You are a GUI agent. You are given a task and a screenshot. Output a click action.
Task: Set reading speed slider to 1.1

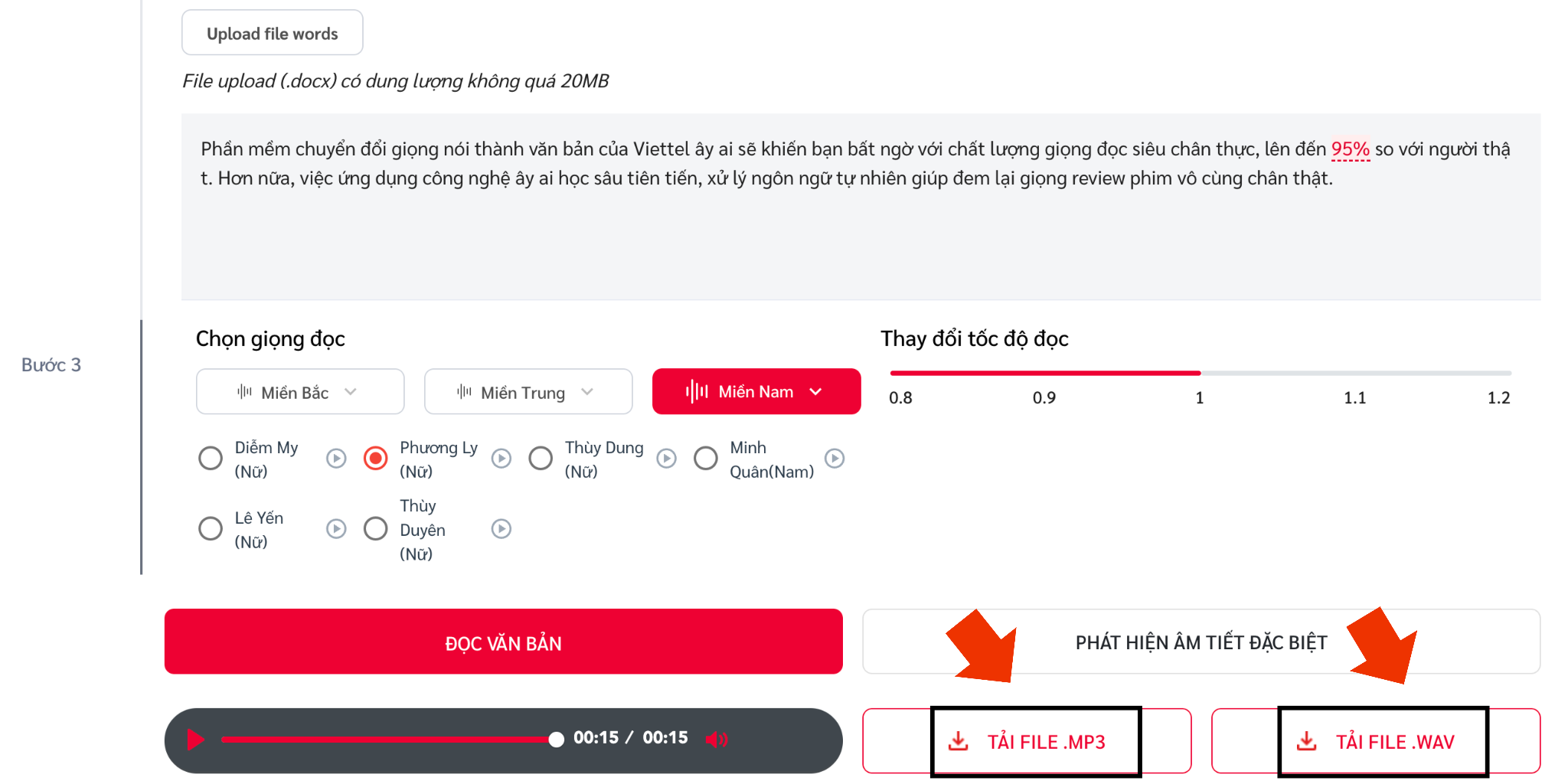(x=1354, y=373)
